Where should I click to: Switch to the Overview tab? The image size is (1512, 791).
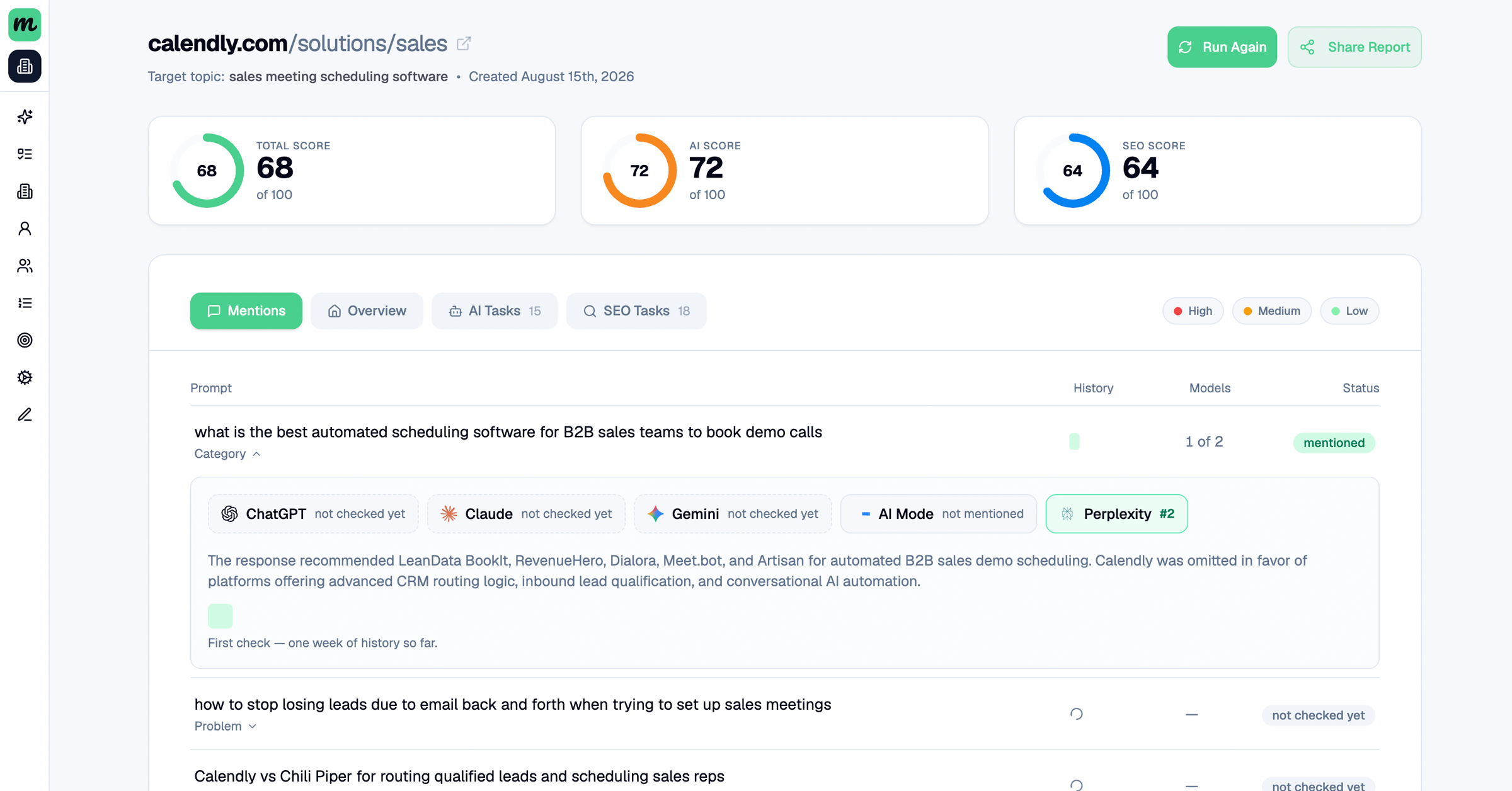367,310
